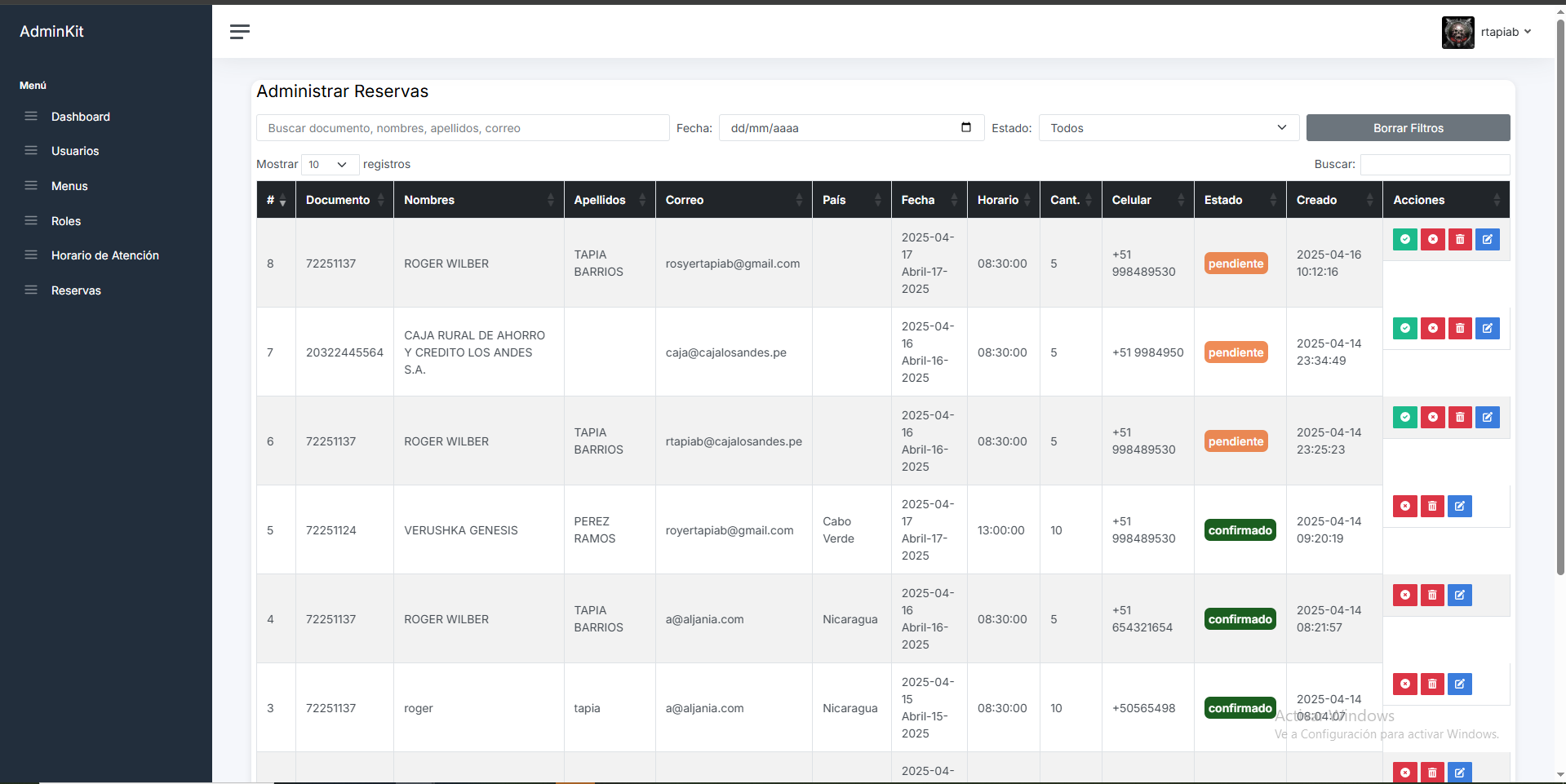Edit reservation 7 via blue edit icon
The image size is (1566, 784).
(1487, 328)
